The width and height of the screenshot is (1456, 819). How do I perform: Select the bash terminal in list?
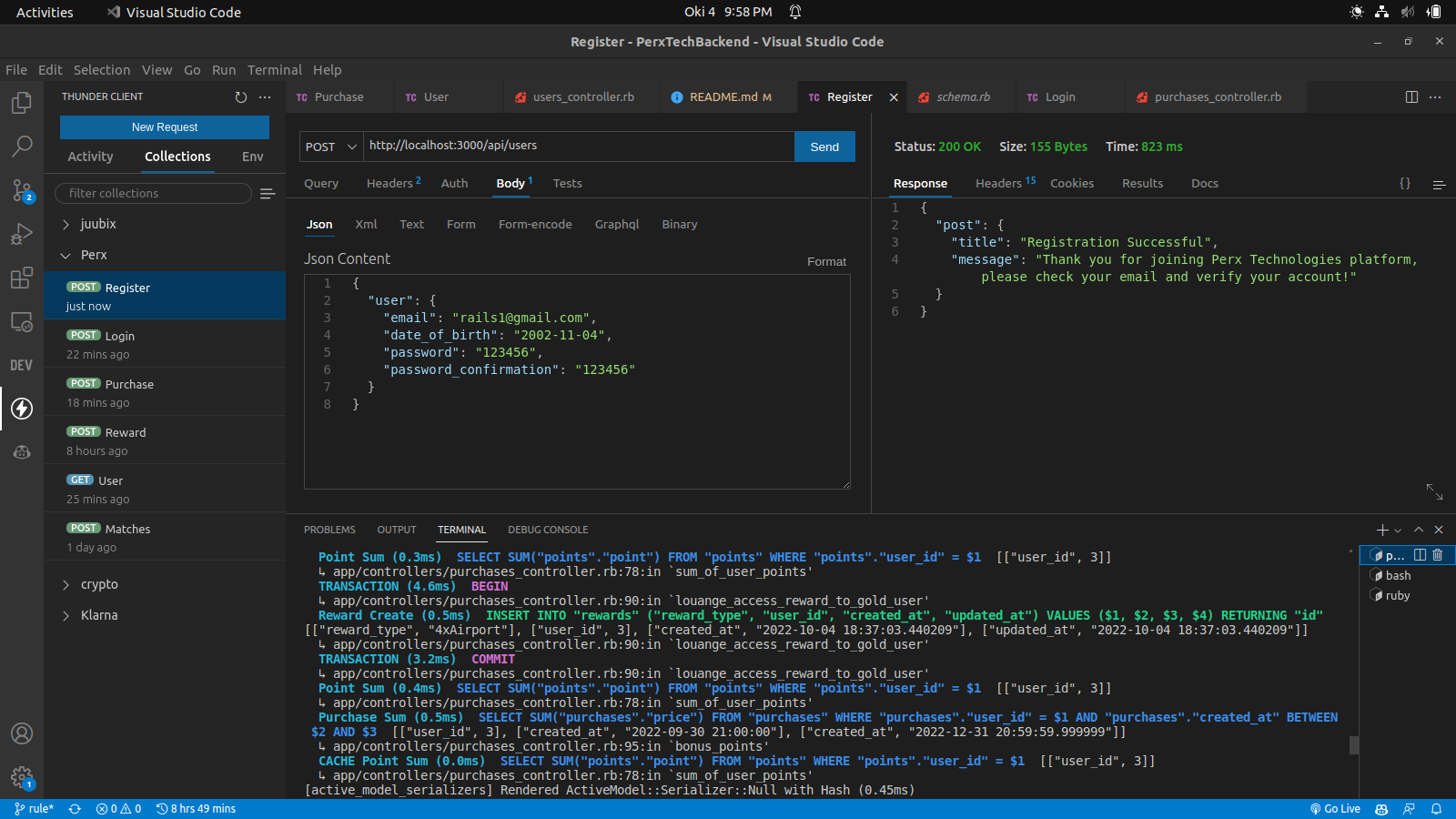click(x=1407, y=575)
